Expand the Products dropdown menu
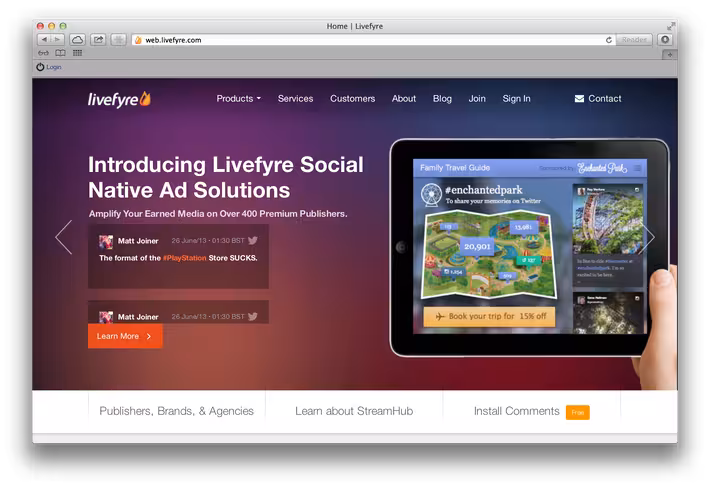This screenshot has height=488, width=710. click(x=239, y=99)
